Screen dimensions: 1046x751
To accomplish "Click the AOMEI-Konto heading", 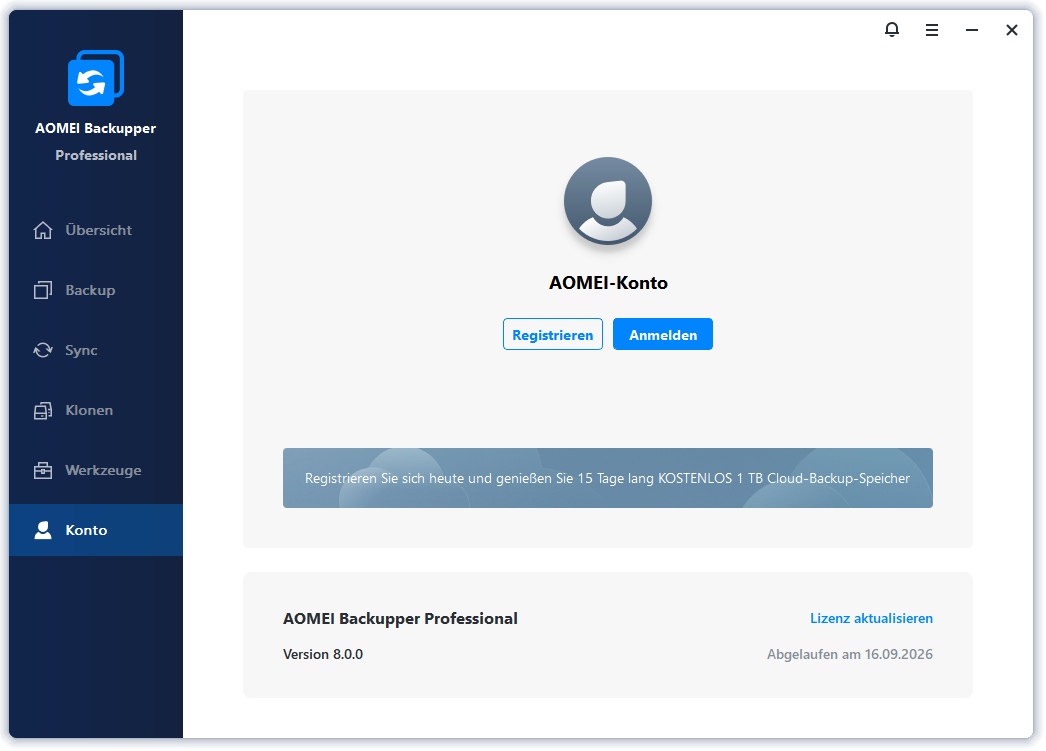I will click(608, 283).
